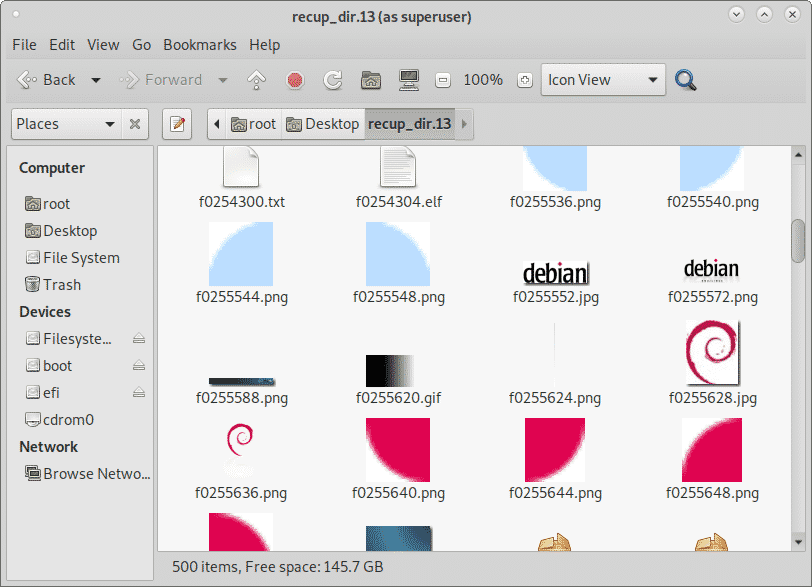Open search with the magnifying glass icon

(x=686, y=80)
